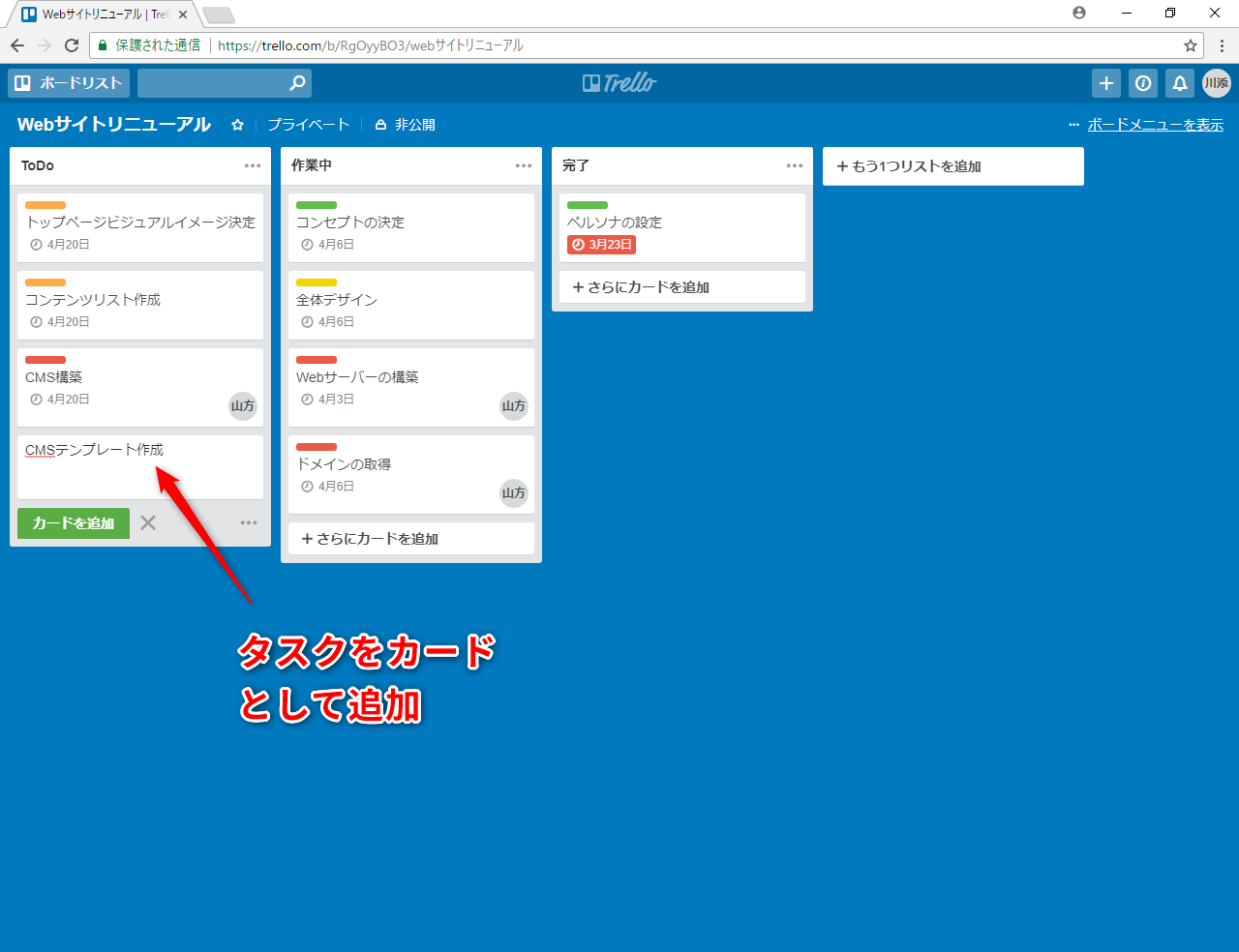Click the orange label on トップページ card
Image resolution: width=1239 pixels, height=952 pixels.
tap(45, 205)
